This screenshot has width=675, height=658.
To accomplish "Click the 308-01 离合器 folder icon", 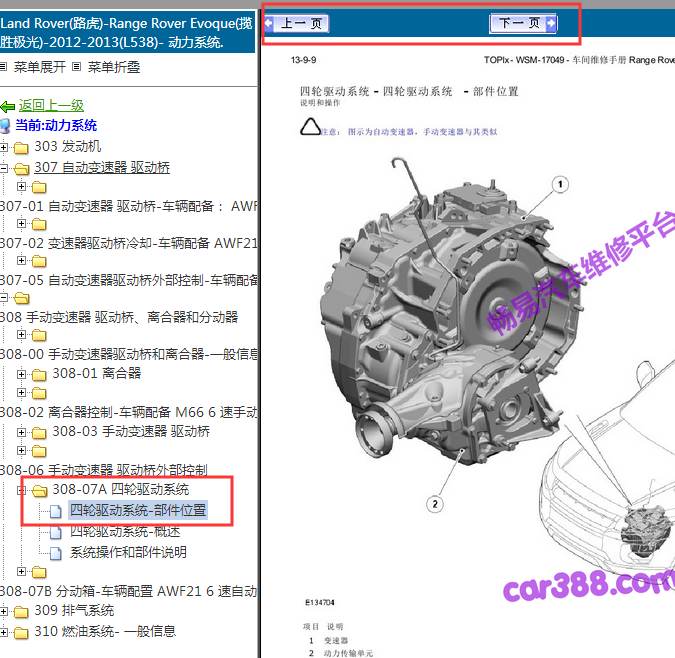I will click(39, 375).
